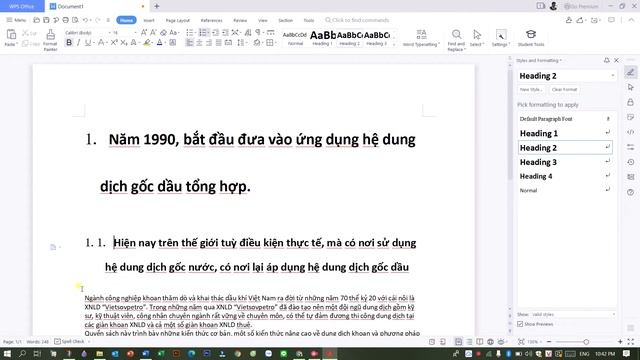Click to find commands search box
The image size is (640, 360).
(357, 20)
